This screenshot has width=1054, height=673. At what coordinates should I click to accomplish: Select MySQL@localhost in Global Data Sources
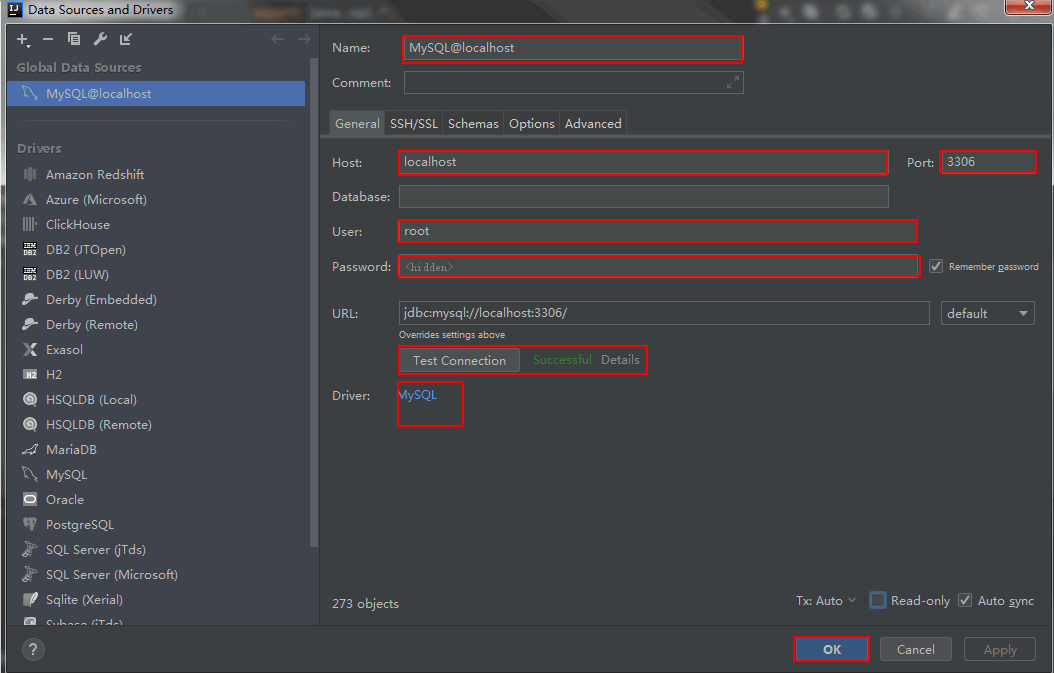[156, 93]
